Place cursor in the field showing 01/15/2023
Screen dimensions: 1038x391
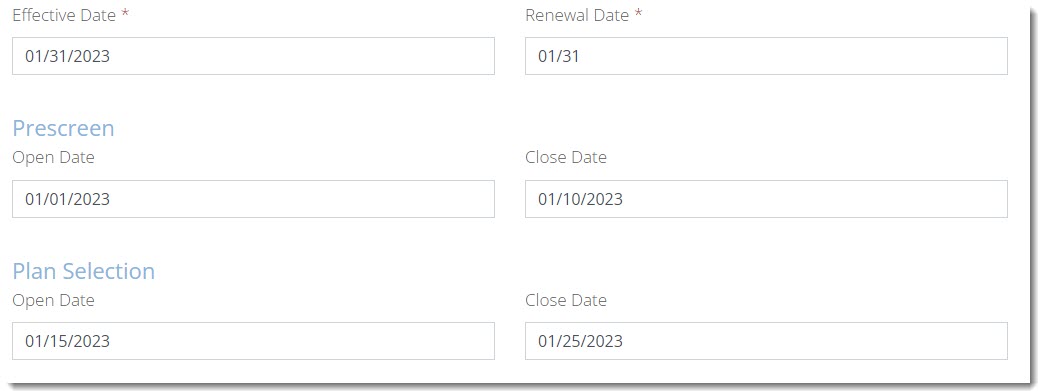(x=253, y=341)
